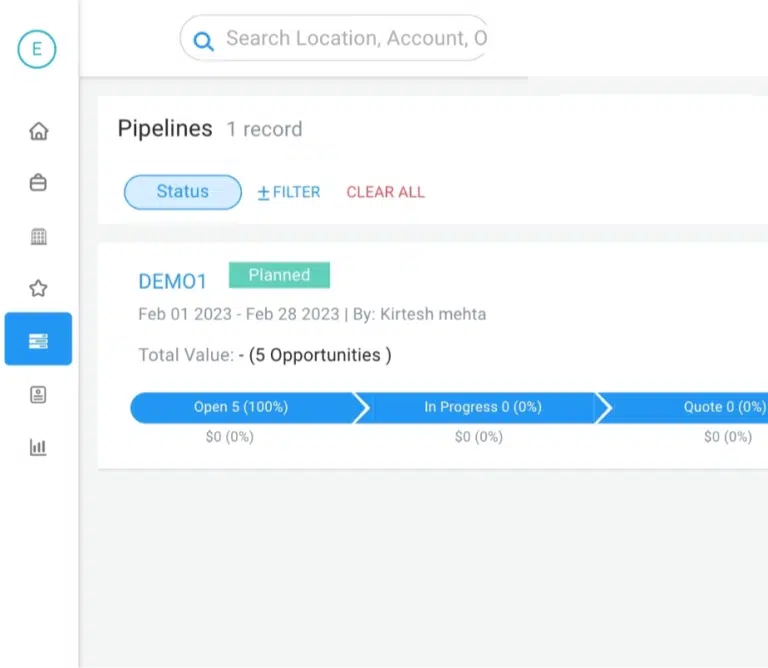Open the DEMO1 pipeline link

pyautogui.click(x=172, y=282)
